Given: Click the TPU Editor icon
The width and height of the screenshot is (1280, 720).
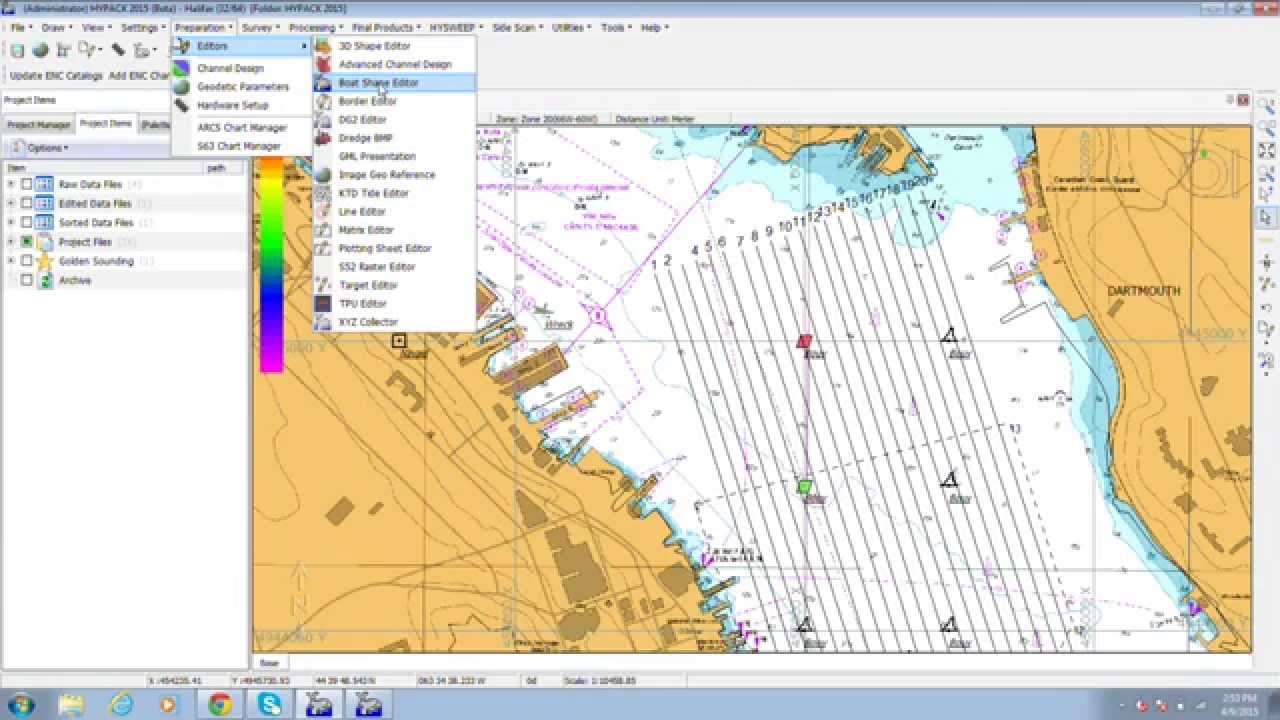Looking at the screenshot, I should [x=323, y=303].
